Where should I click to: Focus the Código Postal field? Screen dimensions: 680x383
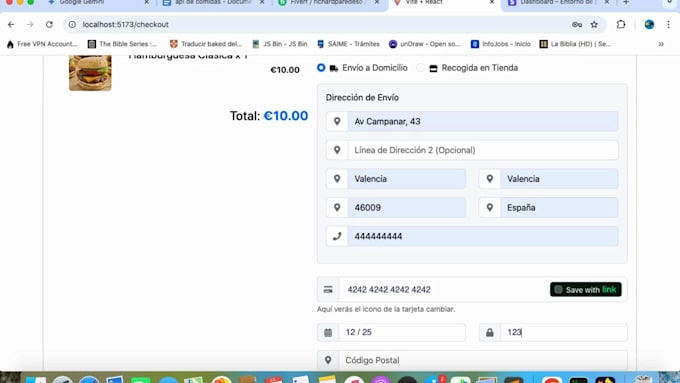coord(483,360)
